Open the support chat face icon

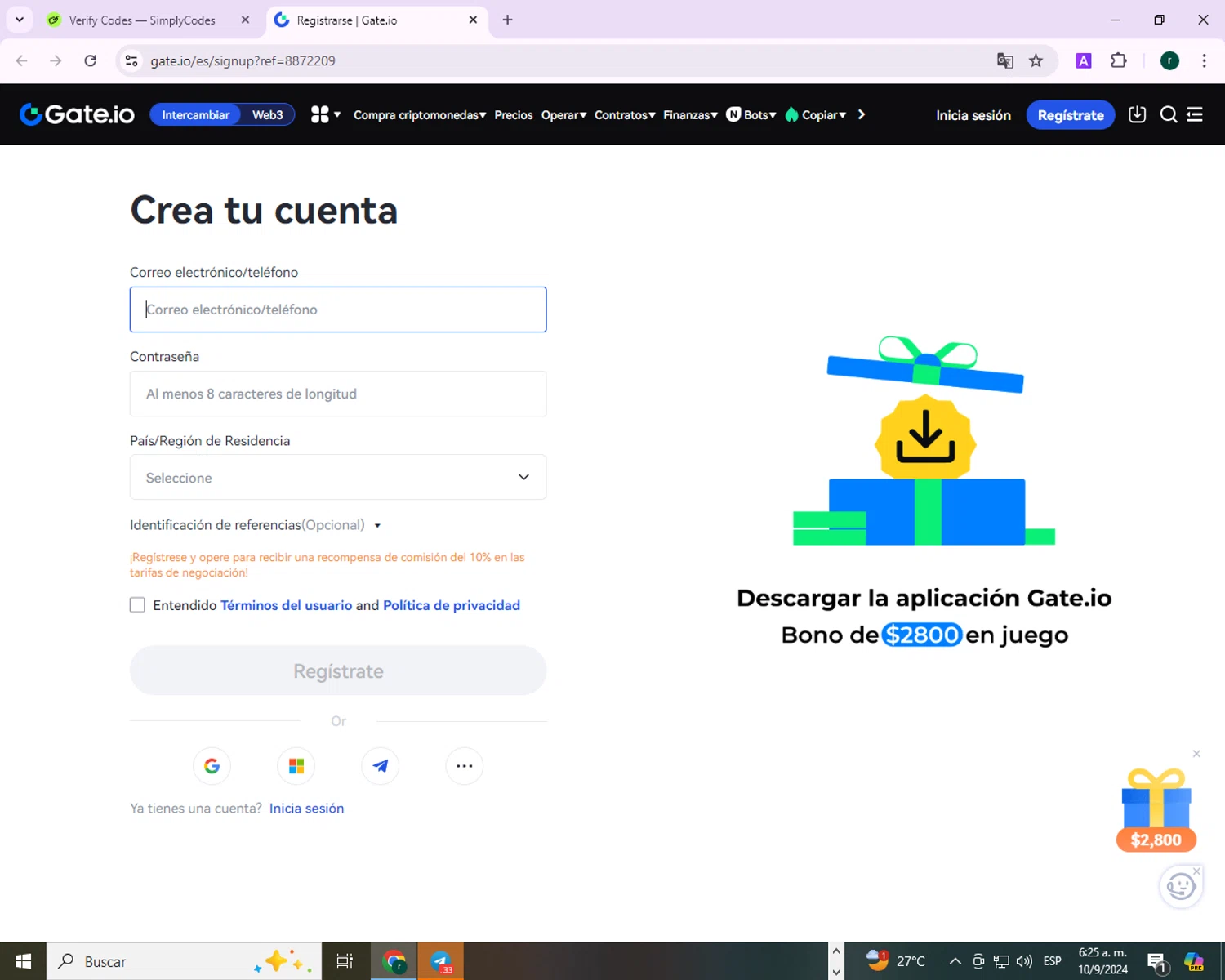(x=1180, y=886)
